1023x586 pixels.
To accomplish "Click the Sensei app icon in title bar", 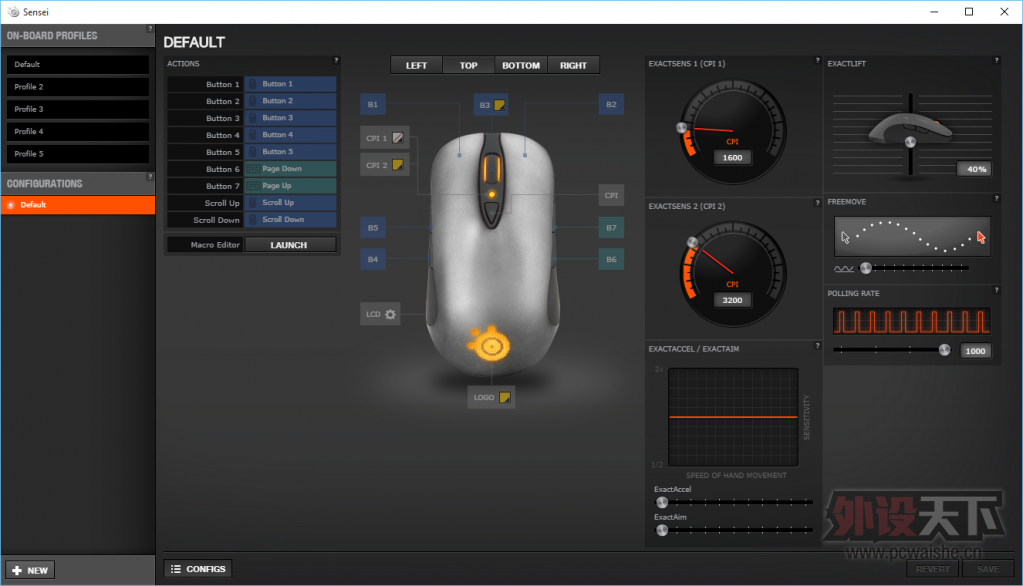I will (14, 12).
